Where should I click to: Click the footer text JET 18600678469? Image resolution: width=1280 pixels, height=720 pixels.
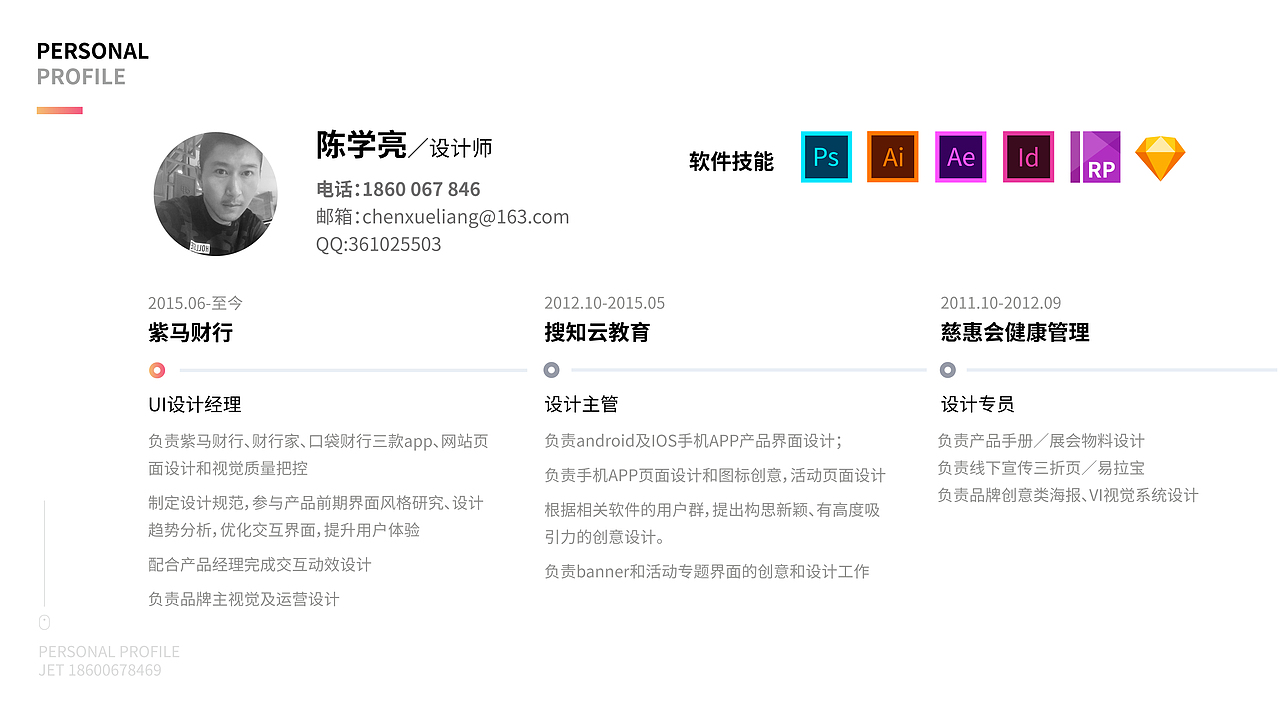point(100,670)
